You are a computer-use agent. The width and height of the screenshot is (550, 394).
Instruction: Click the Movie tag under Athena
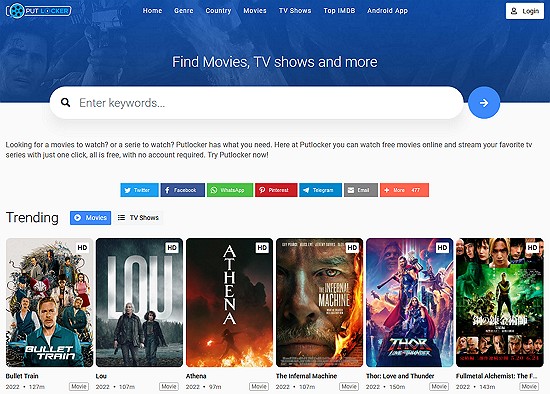tap(259, 386)
